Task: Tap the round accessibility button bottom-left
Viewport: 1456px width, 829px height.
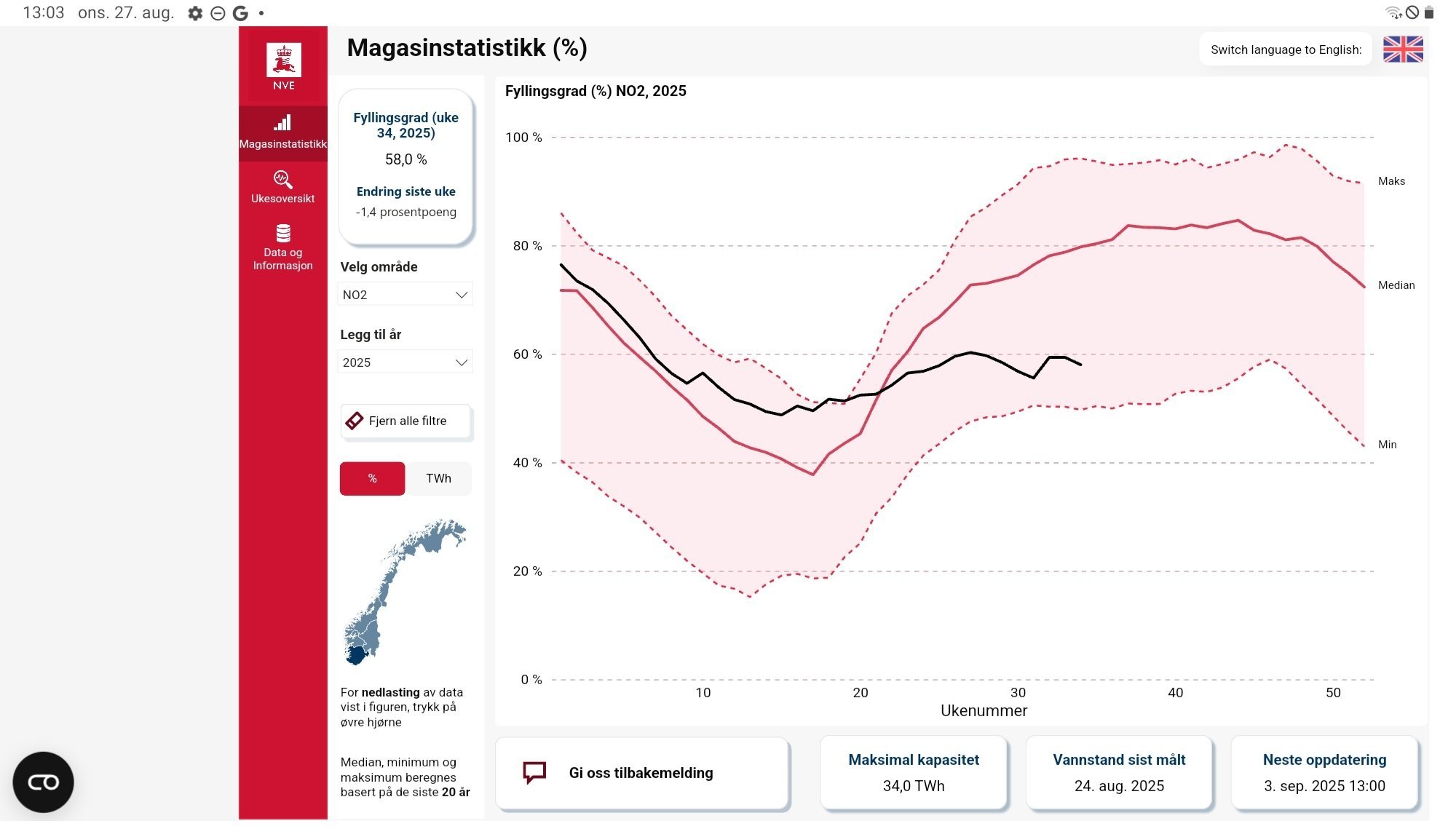Action: (x=43, y=782)
